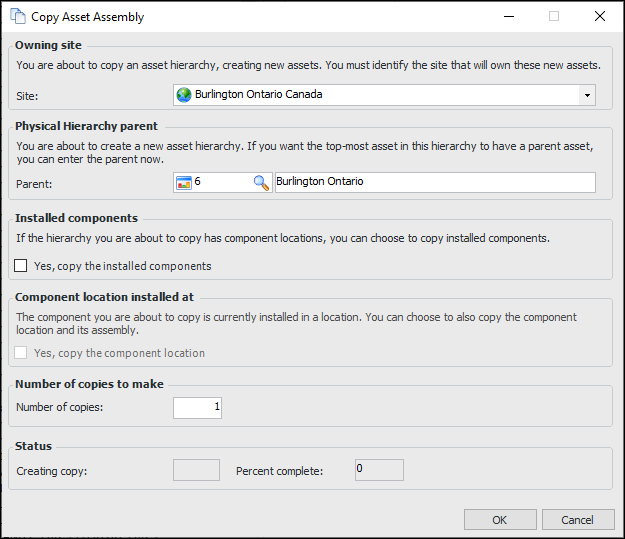This screenshot has width=625, height=539.
Task: Click the Creating copy status box
Action: pos(196,470)
